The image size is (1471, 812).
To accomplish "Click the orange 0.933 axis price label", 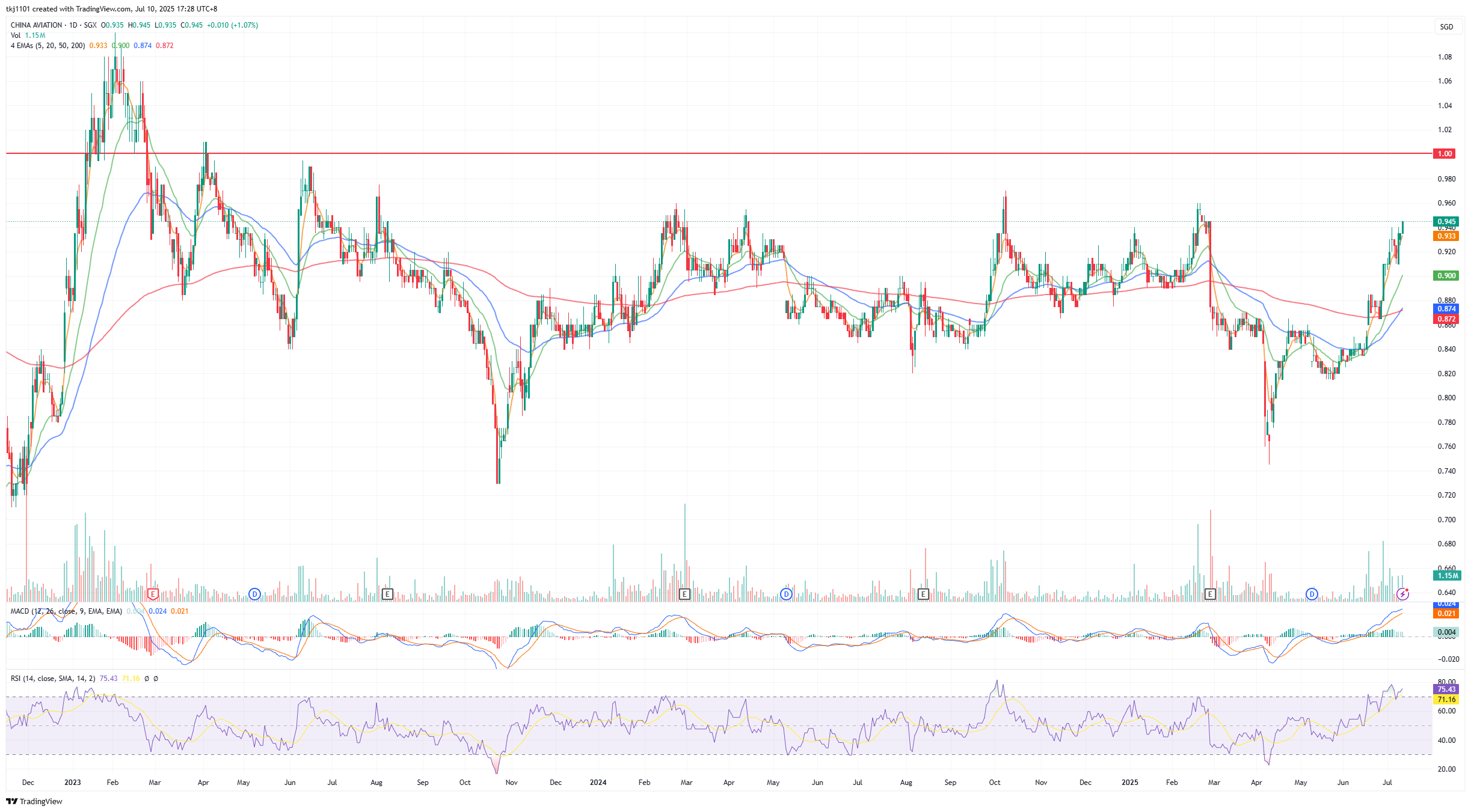I will click(x=1446, y=236).
